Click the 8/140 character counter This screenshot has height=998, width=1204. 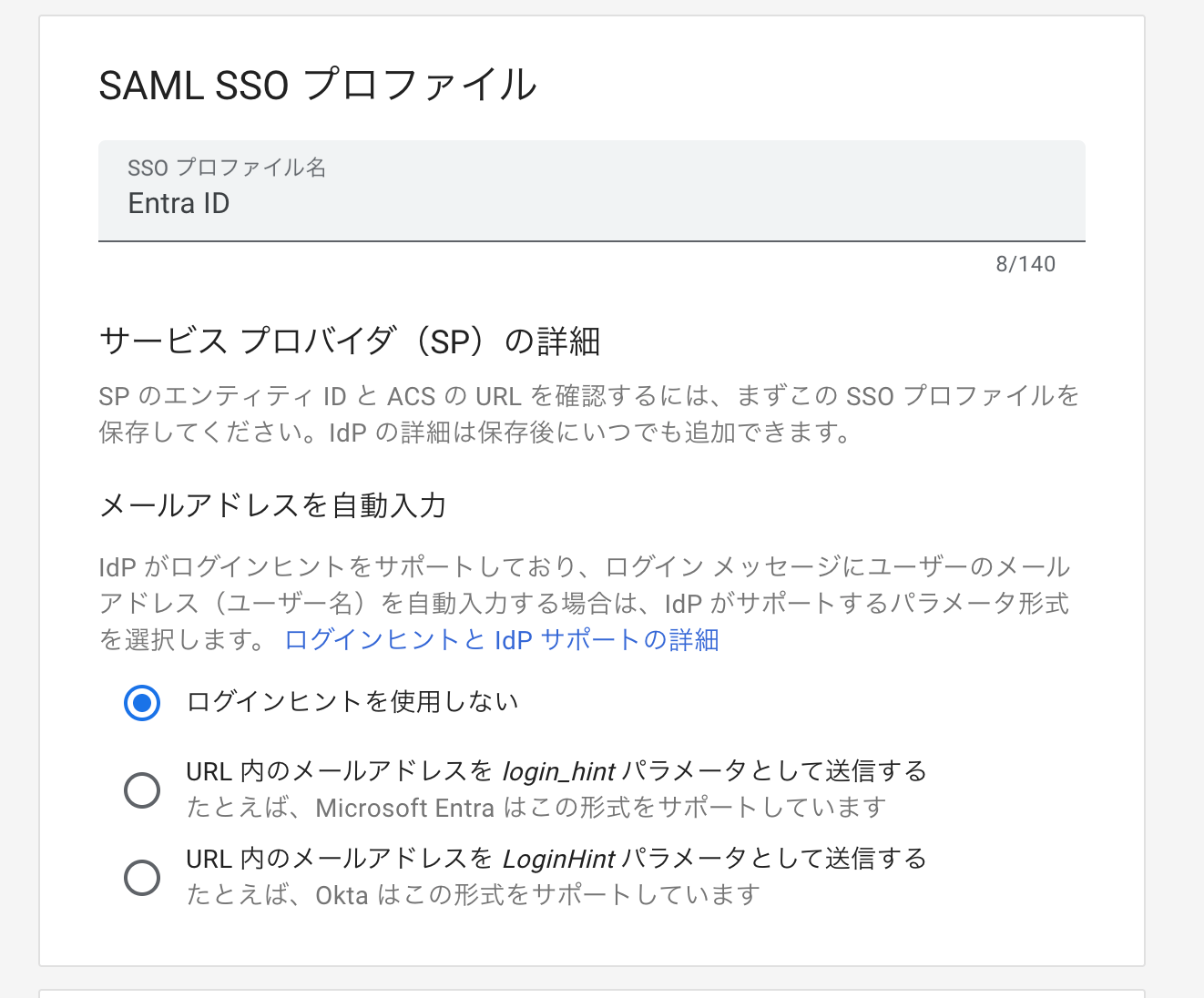(1024, 263)
